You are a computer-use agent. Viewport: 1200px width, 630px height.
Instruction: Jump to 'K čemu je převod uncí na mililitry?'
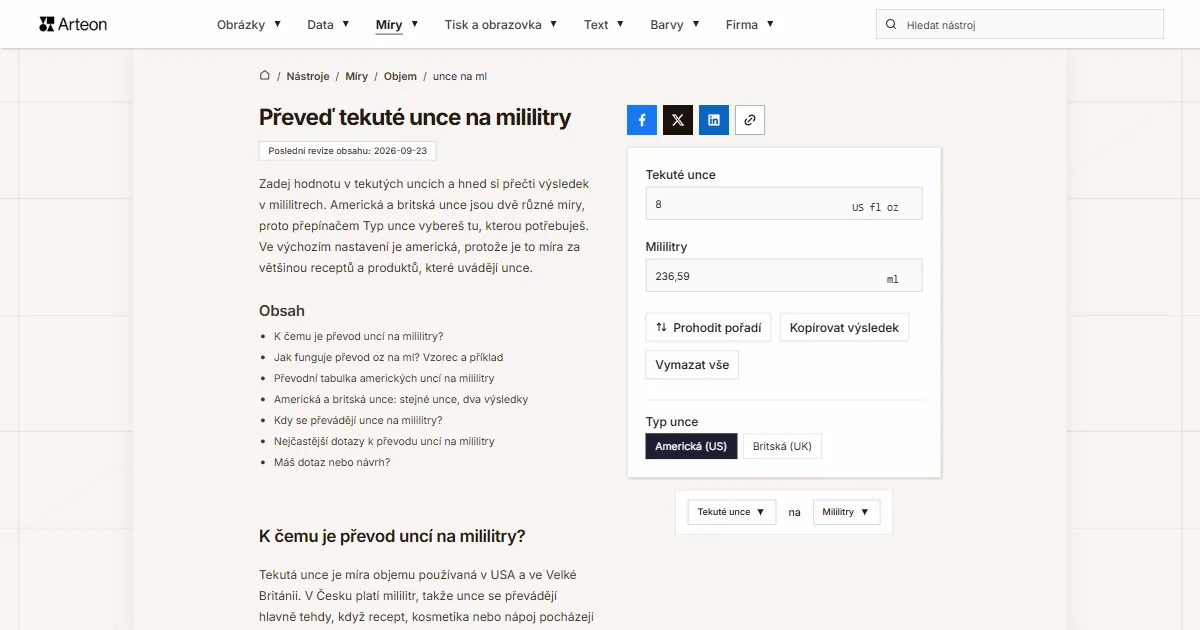(358, 336)
